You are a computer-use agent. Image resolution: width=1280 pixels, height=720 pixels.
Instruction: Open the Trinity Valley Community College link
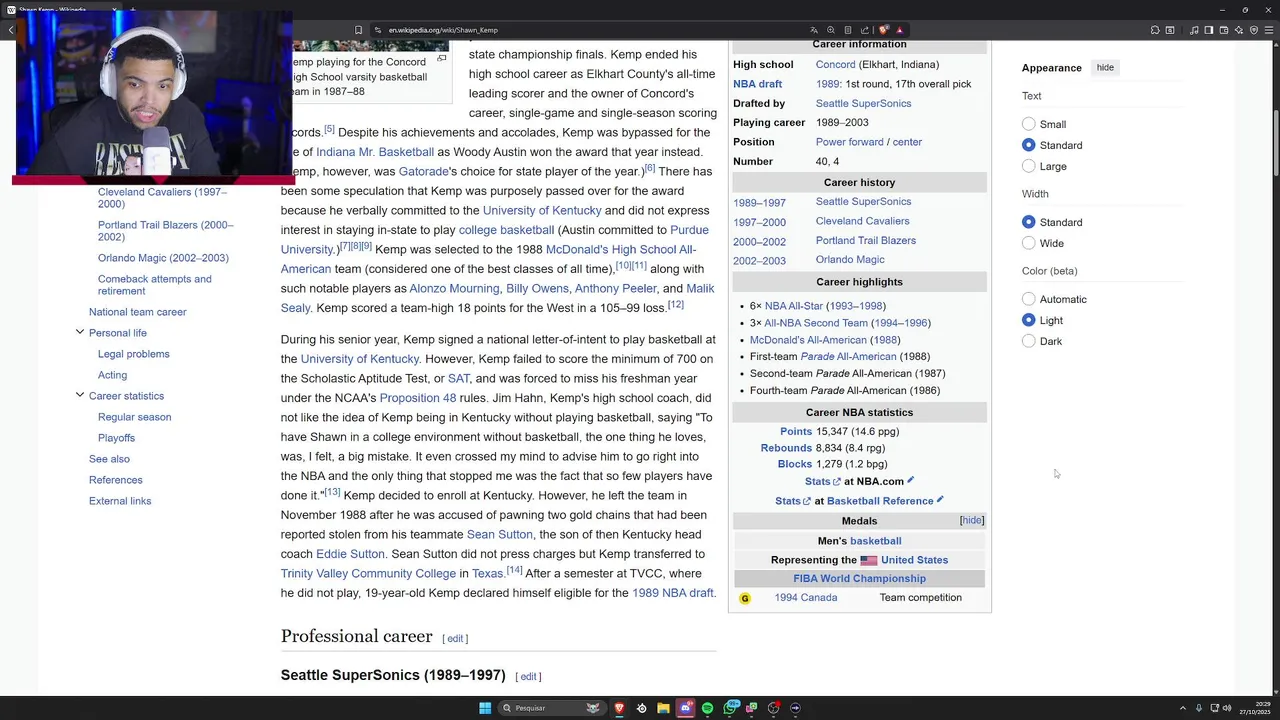point(368,574)
